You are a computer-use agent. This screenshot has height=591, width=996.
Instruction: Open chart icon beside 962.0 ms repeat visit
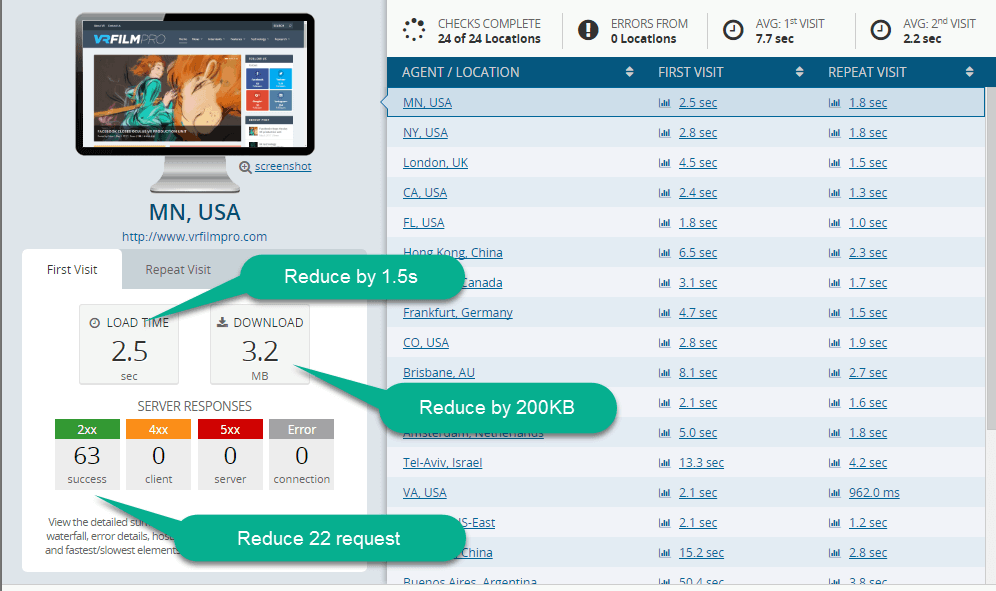(835, 492)
